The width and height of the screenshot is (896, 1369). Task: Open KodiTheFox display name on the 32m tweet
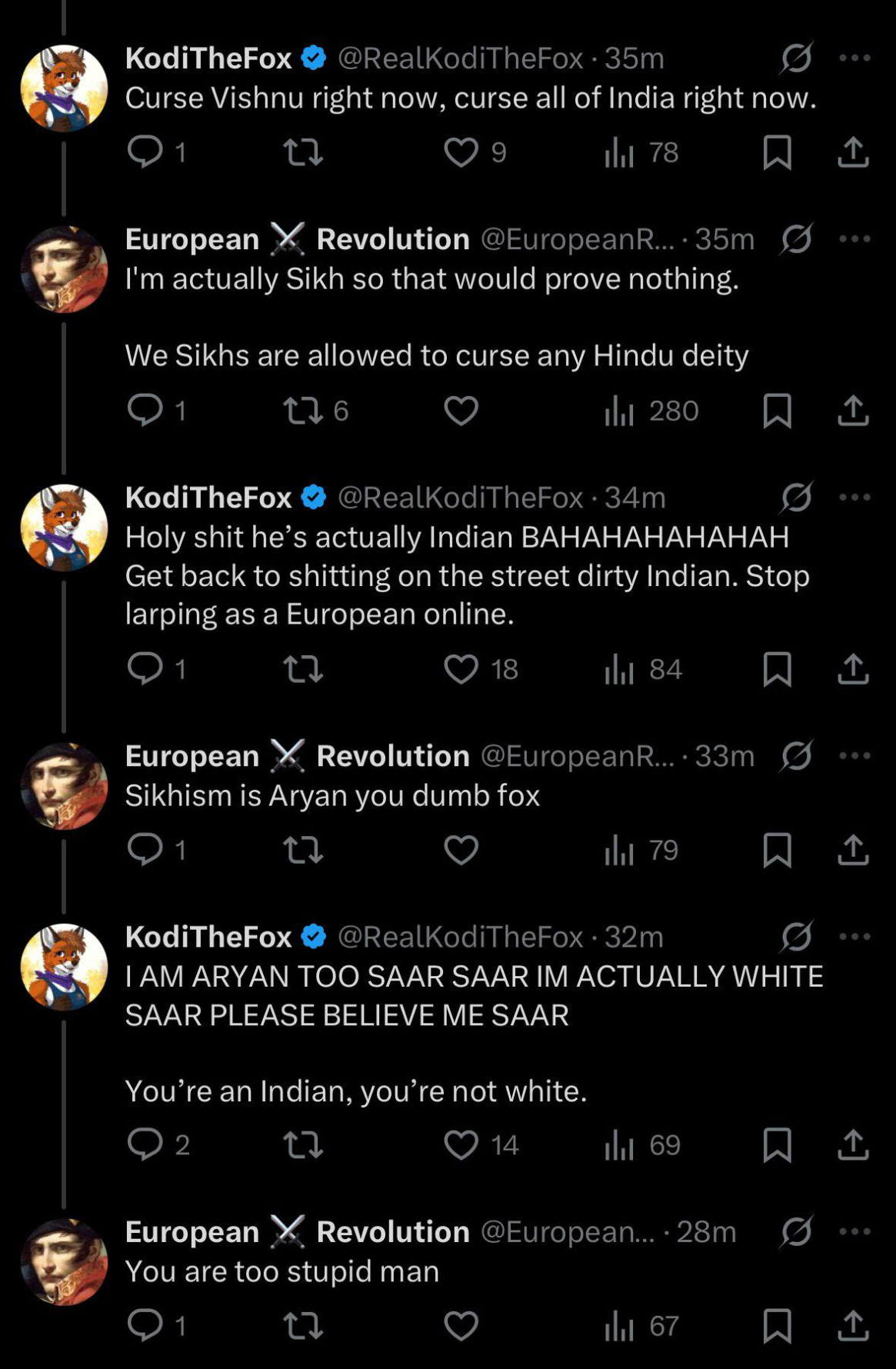(x=208, y=937)
